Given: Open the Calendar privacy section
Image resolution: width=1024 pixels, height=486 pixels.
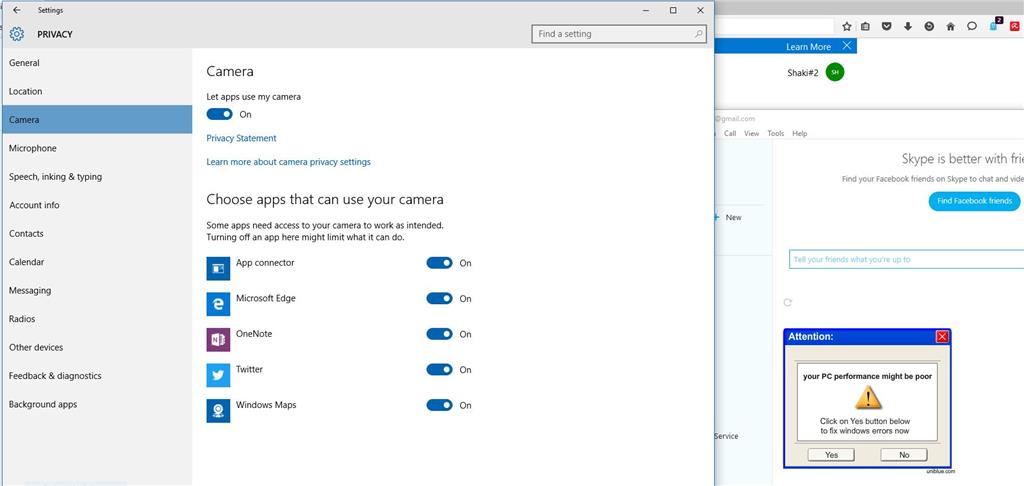Looking at the screenshot, I should coord(97,262).
